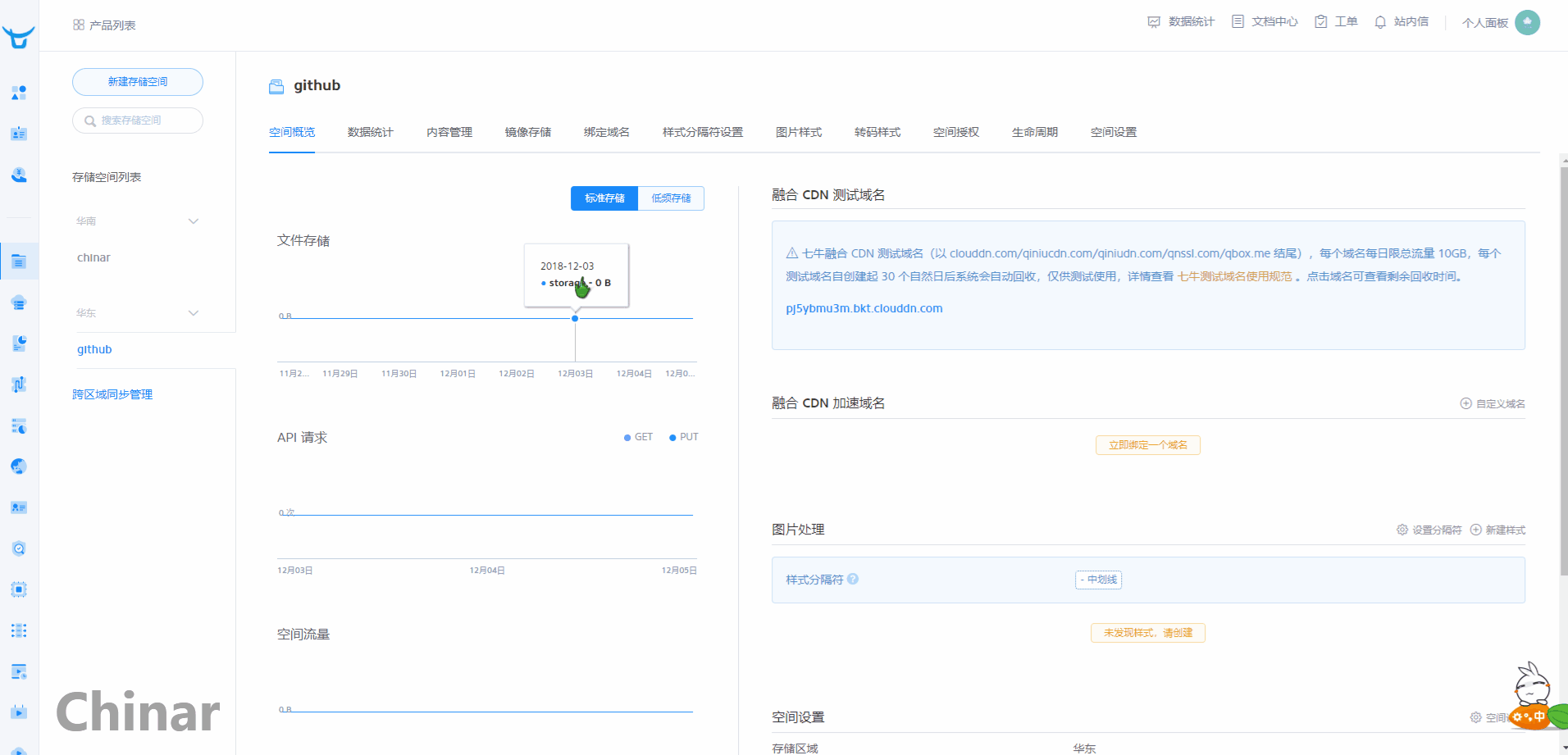This screenshot has height=755, width=1568.
Task: Open the 镜像存储 tab
Action: 528,132
